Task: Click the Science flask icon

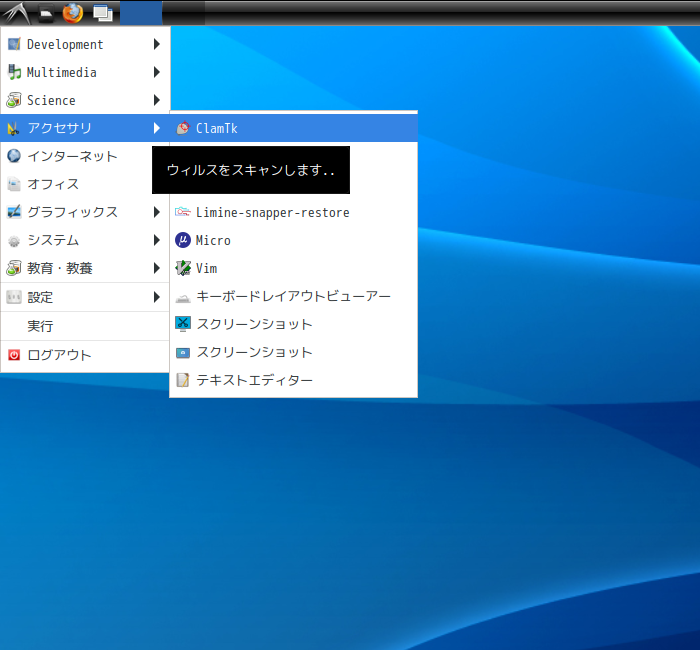Action: pyautogui.click(x=14, y=100)
